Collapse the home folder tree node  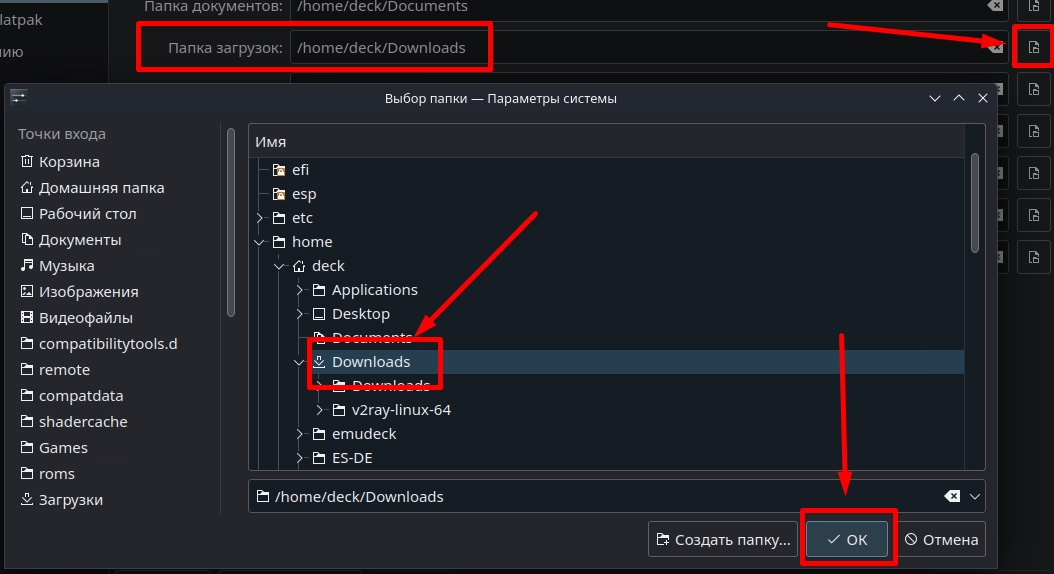coord(260,242)
